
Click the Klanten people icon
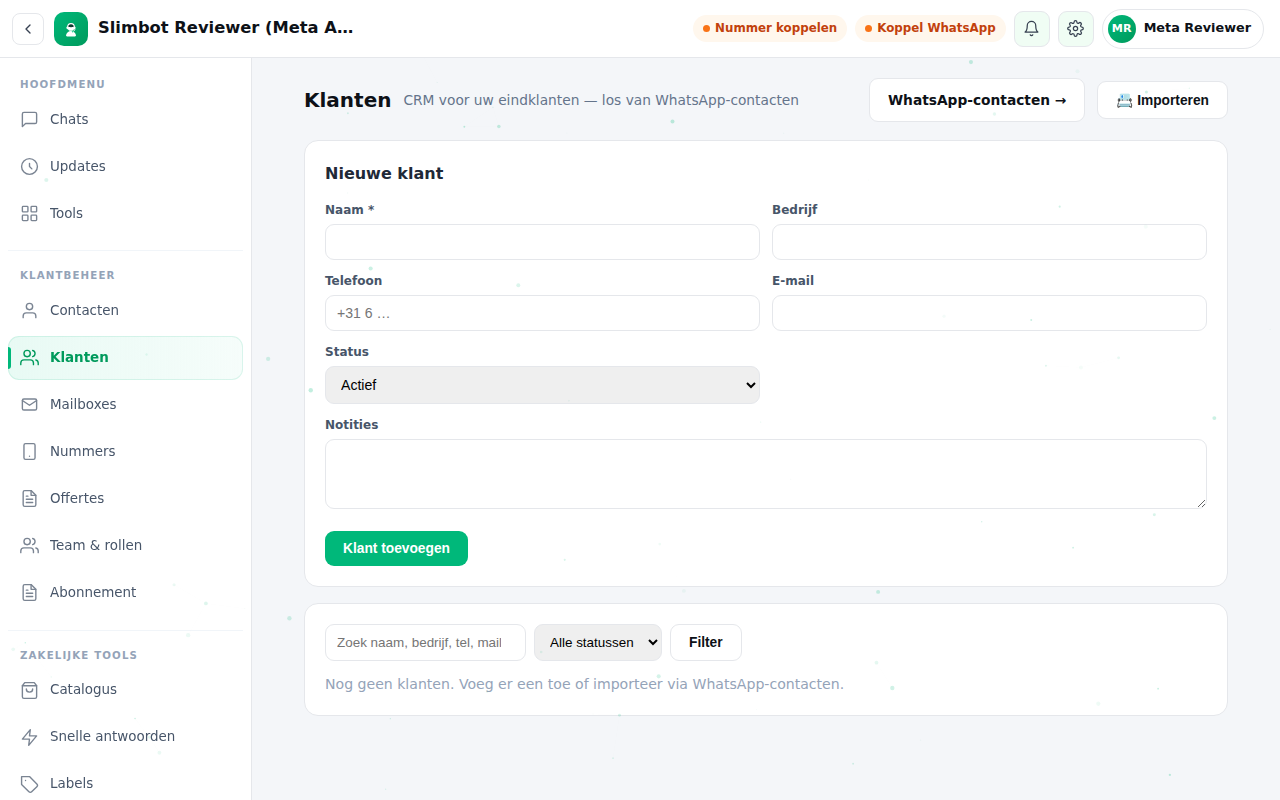(x=30, y=357)
